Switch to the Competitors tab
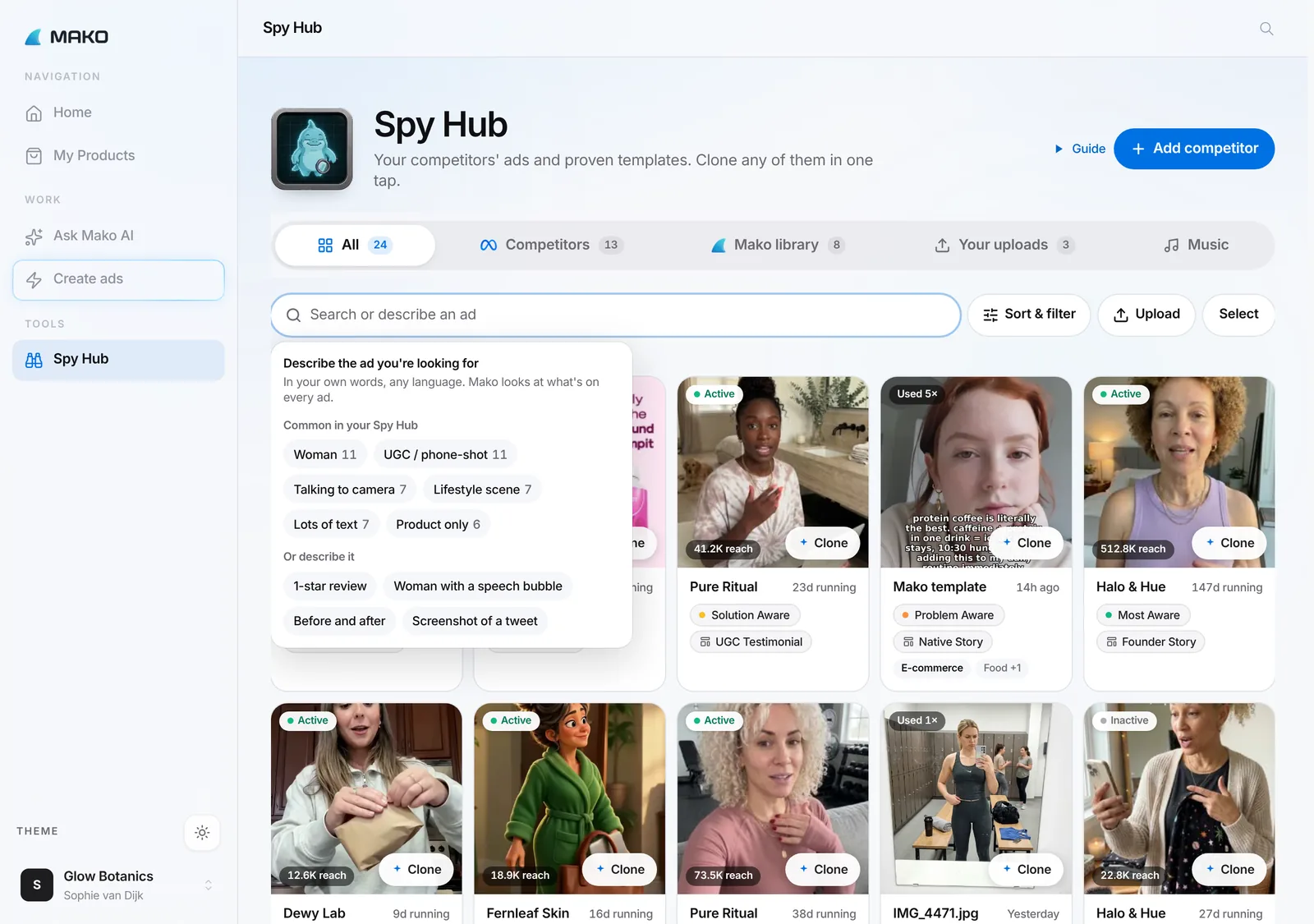 (551, 245)
